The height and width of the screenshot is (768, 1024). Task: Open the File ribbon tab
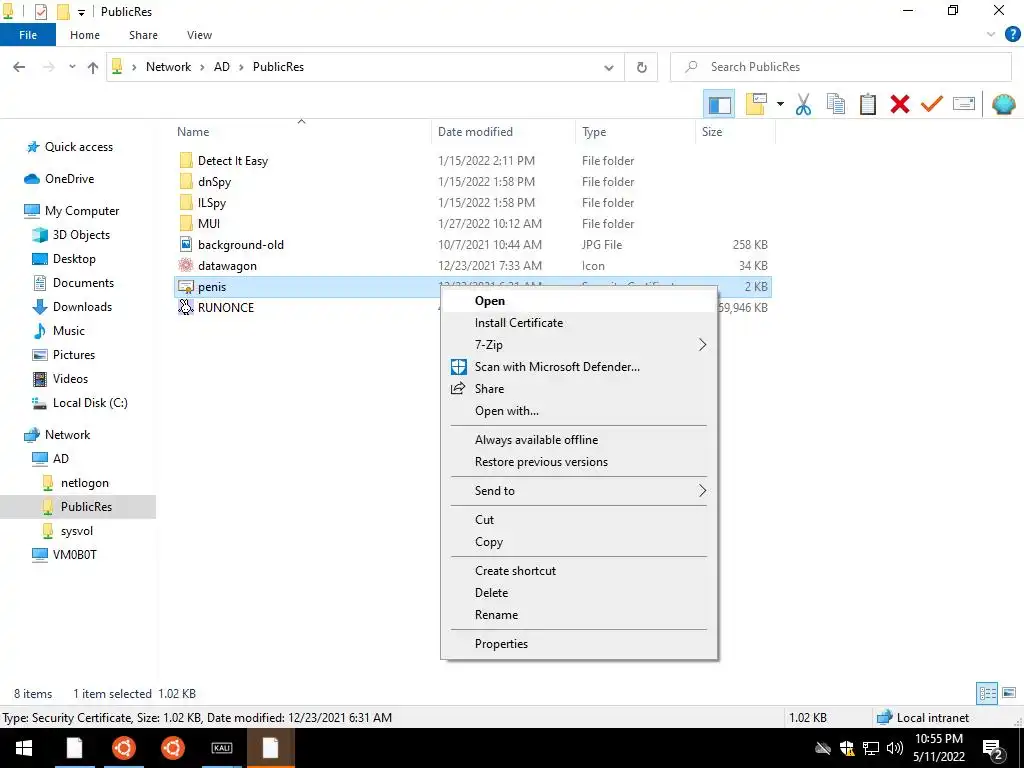(28, 35)
